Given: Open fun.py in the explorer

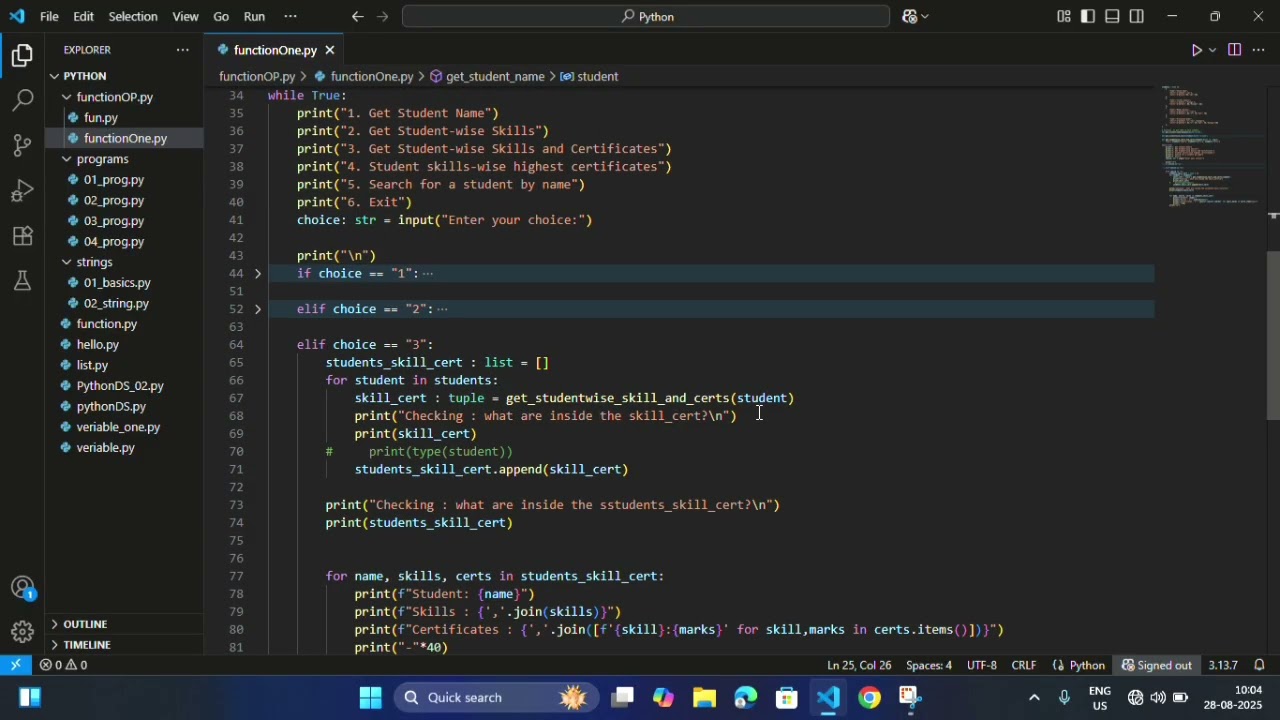Looking at the screenshot, I should [100, 118].
